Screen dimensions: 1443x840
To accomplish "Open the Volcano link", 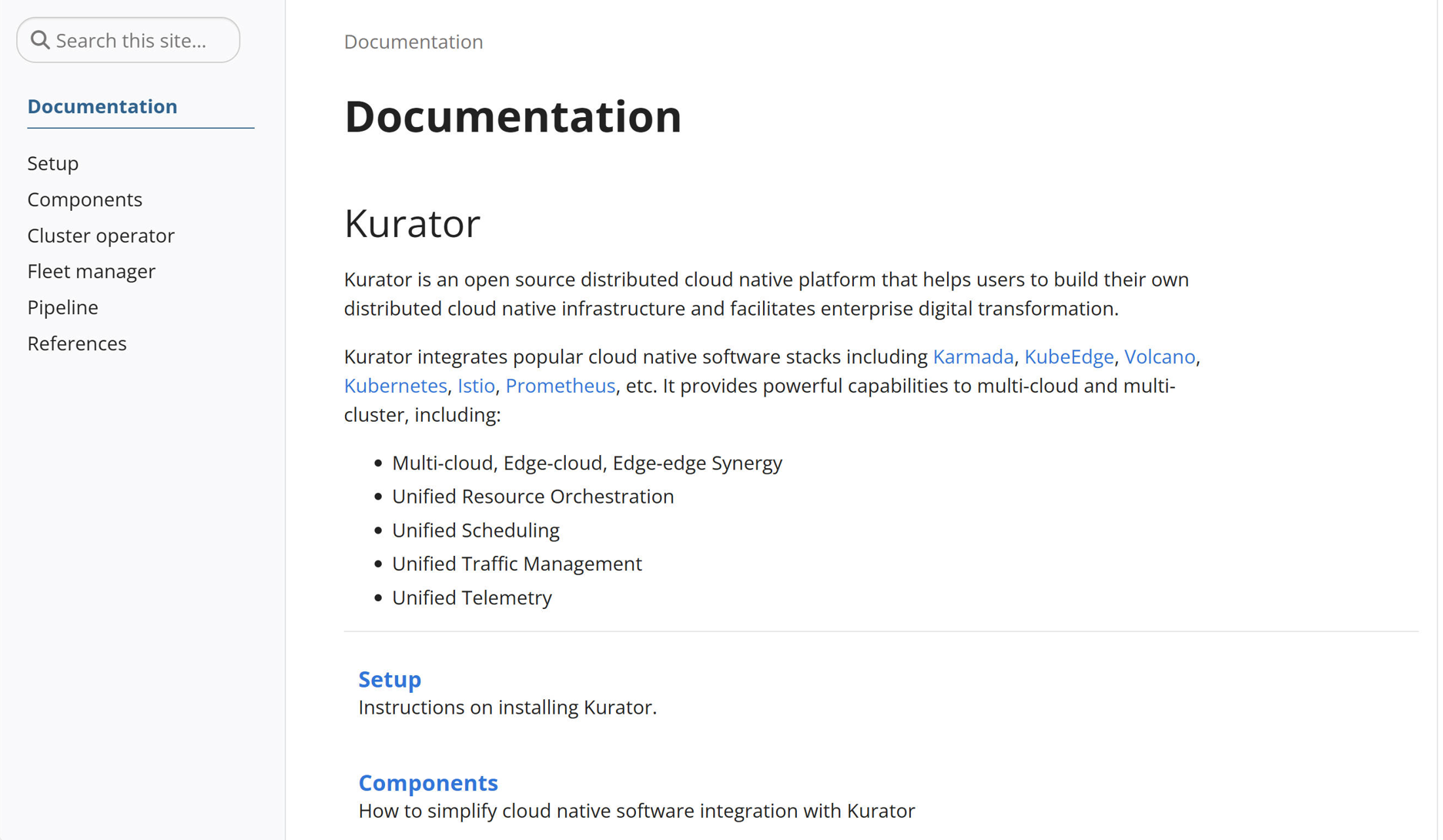I will [x=1160, y=356].
